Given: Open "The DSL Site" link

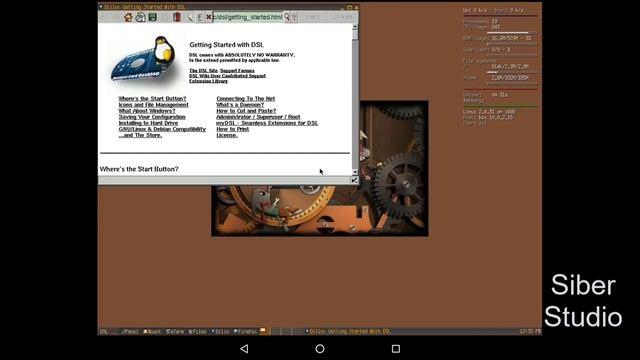Looking at the screenshot, I should 203,71.
